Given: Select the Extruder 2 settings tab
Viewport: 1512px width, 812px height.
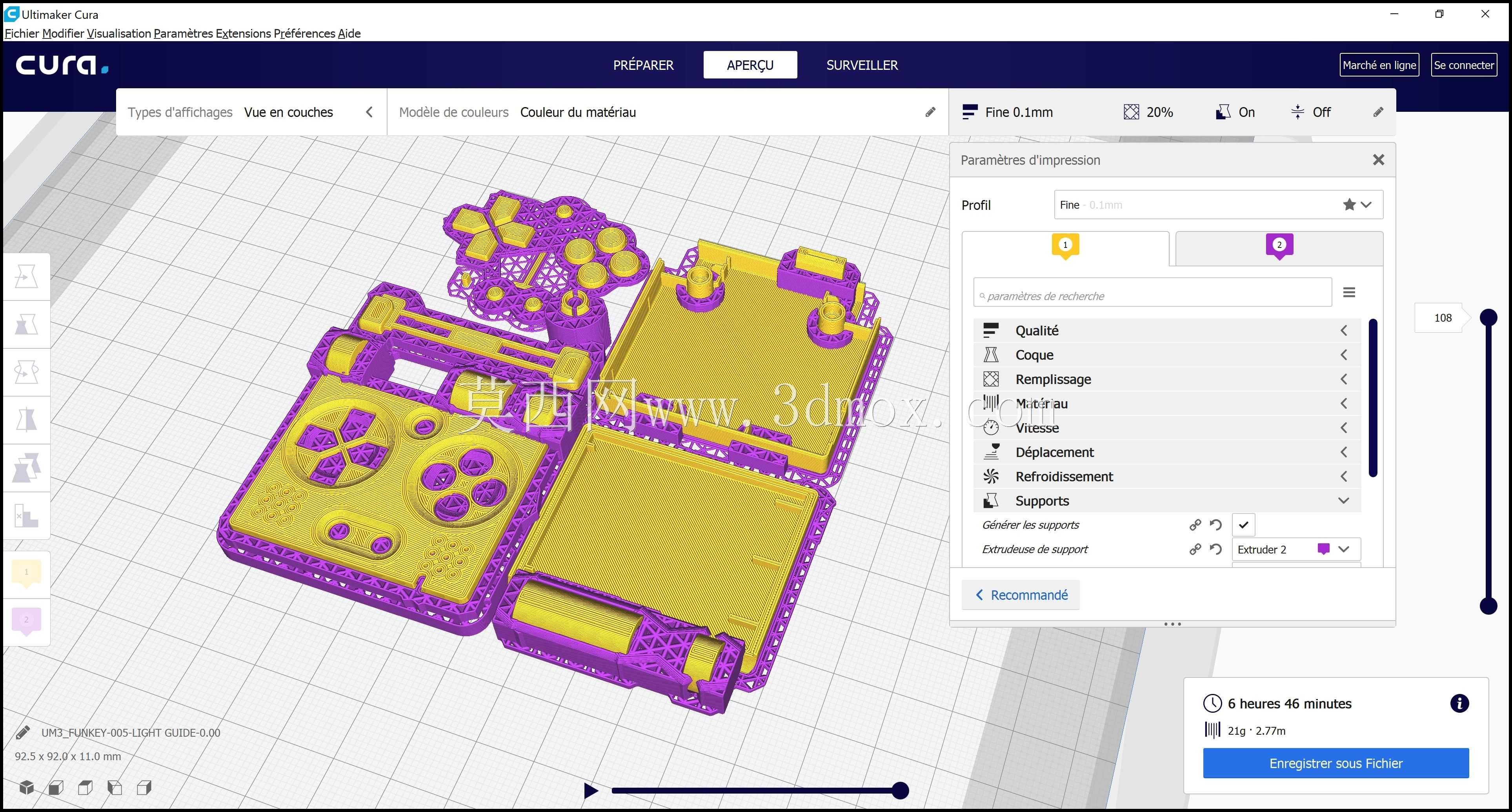Looking at the screenshot, I should [1279, 248].
